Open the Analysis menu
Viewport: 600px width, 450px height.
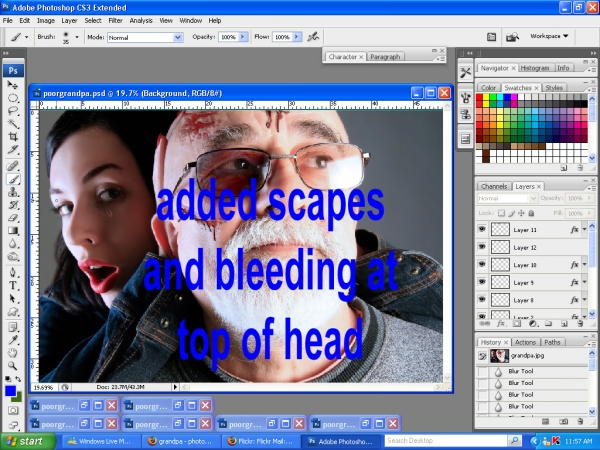click(141, 21)
